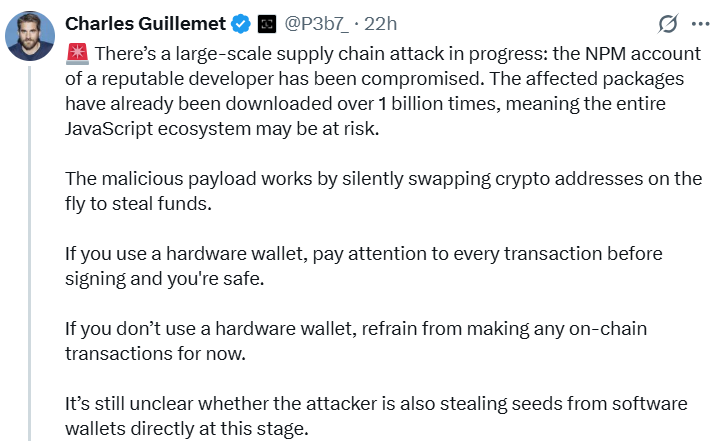Click the 'If you use a hardware wallet' paragraph

[364, 266]
